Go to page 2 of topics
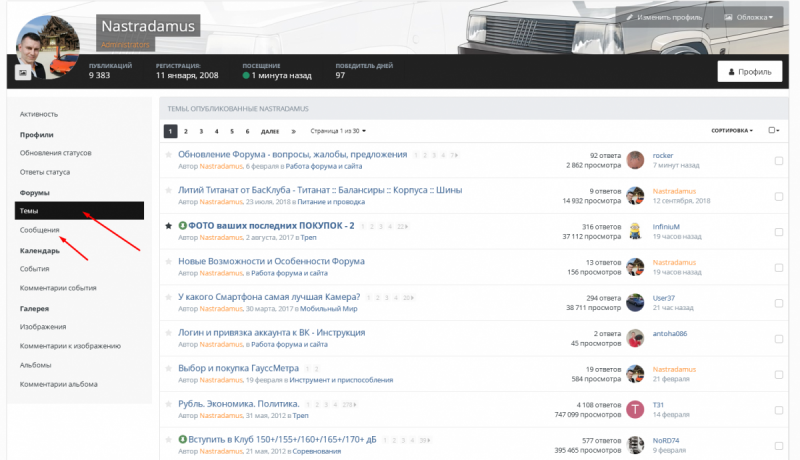800x460 pixels. click(186, 131)
